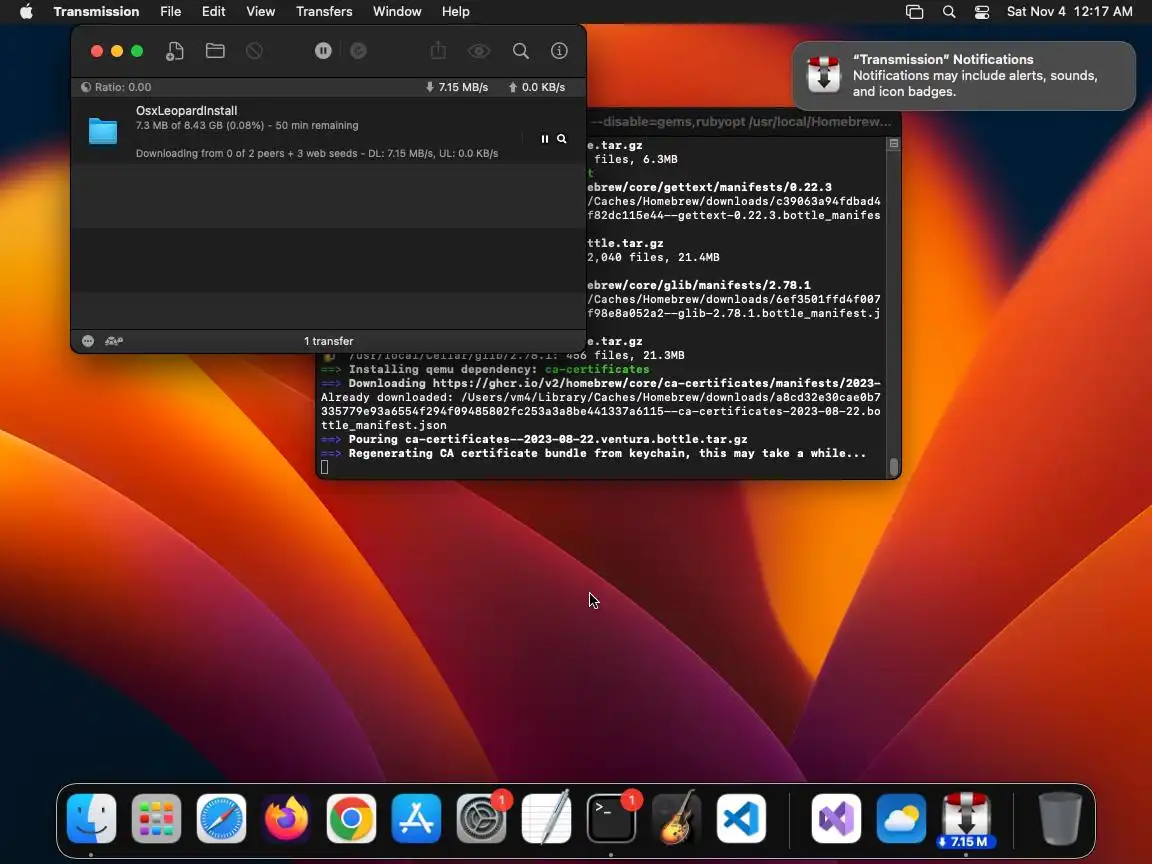Click the Share toolbar icon in Transmission
Screen dimensions: 1152x864
(x=439, y=51)
